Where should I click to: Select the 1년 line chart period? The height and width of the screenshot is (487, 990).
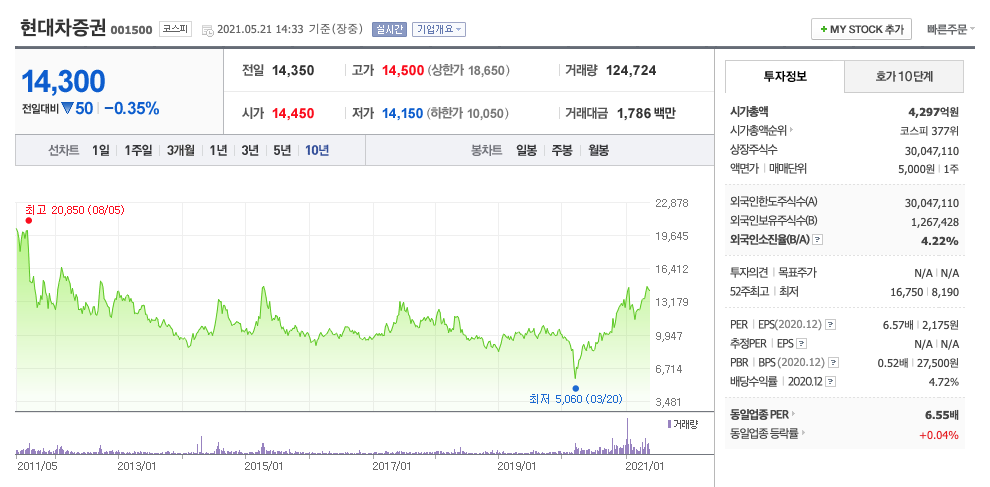[x=218, y=150]
